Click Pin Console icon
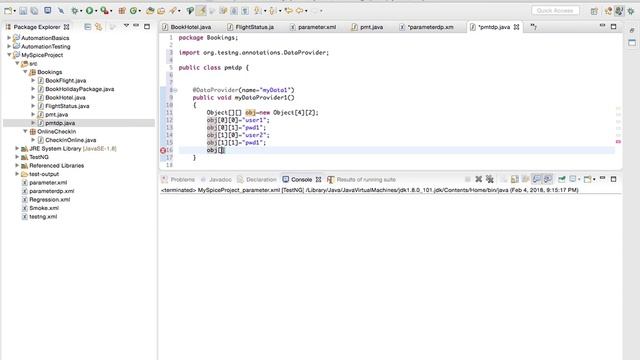This screenshot has width=640, height=360. point(562,179)
